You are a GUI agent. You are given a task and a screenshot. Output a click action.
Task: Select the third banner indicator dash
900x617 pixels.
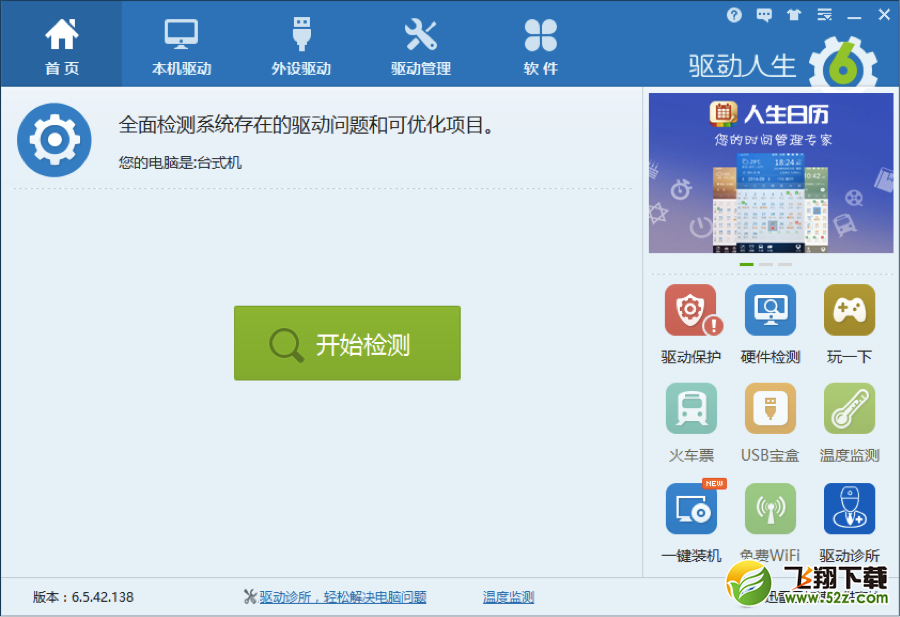tap(785, 264)
